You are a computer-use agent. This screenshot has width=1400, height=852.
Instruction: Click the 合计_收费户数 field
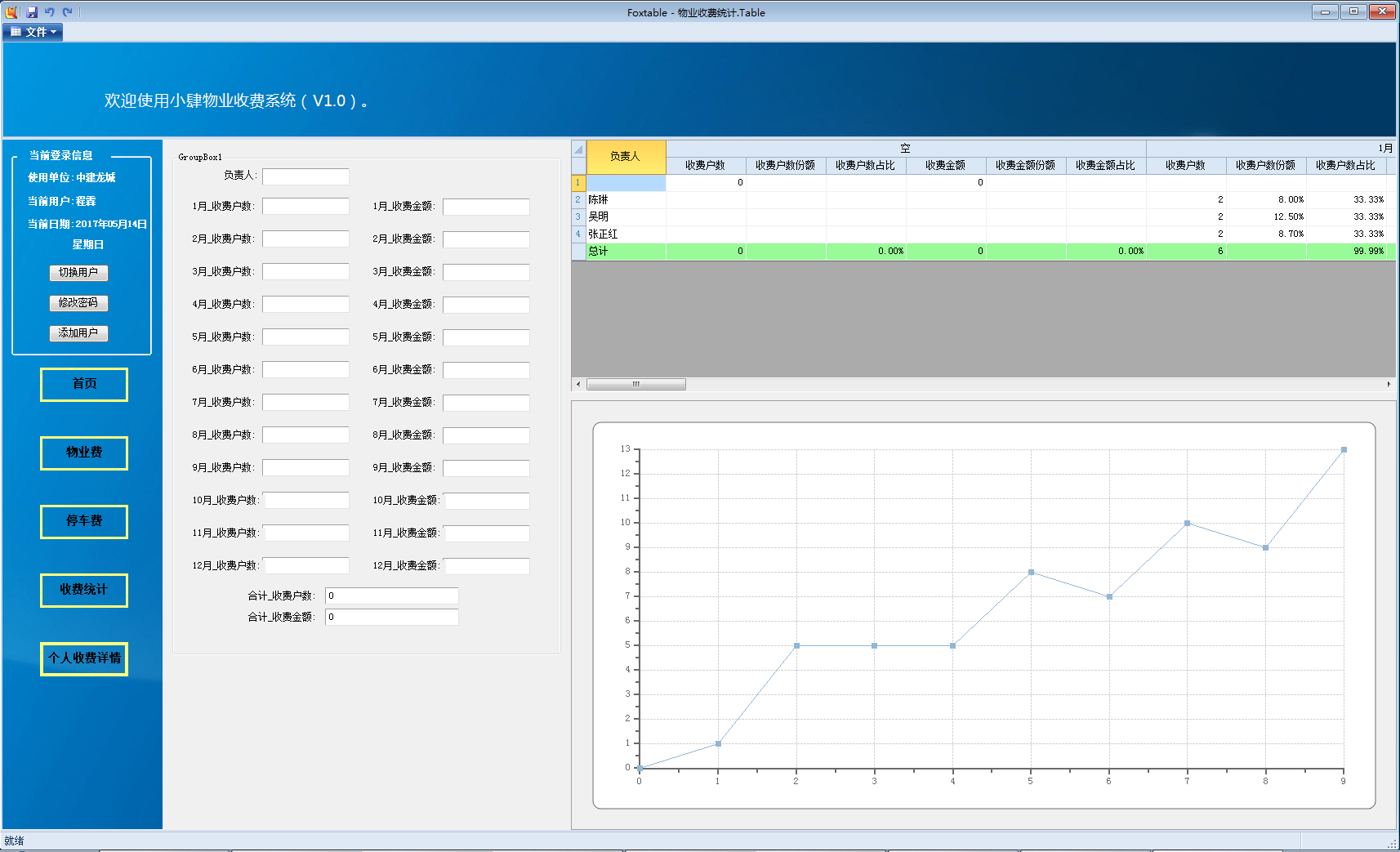(x=391, y=596)
